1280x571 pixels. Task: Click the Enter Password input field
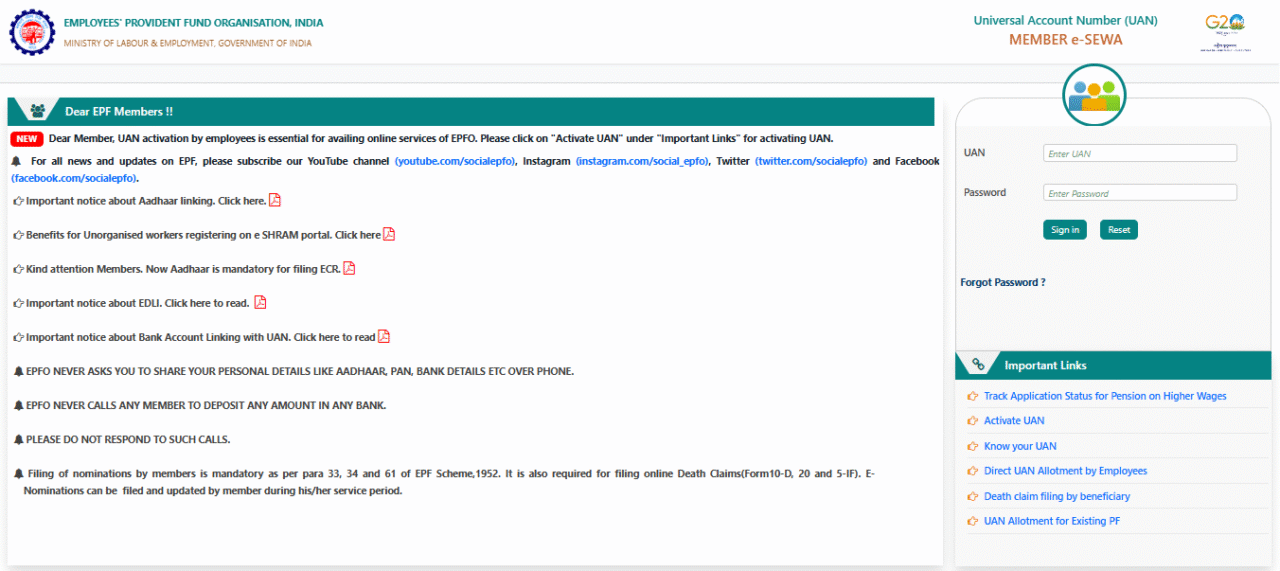[x=1140, y=193]
